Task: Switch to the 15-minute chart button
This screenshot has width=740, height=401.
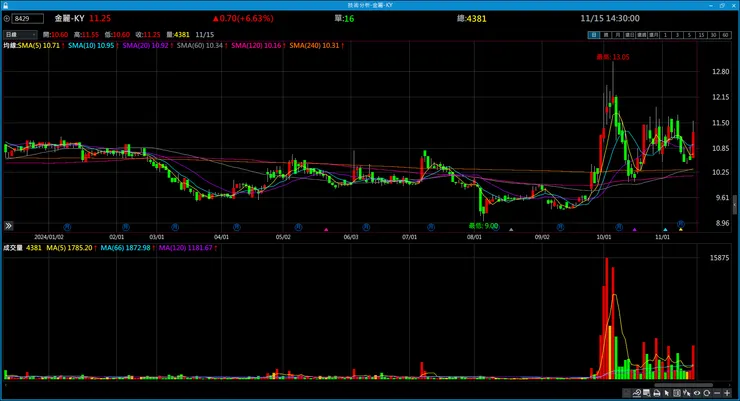Action: pyautogui.click(x=701, y=35)
